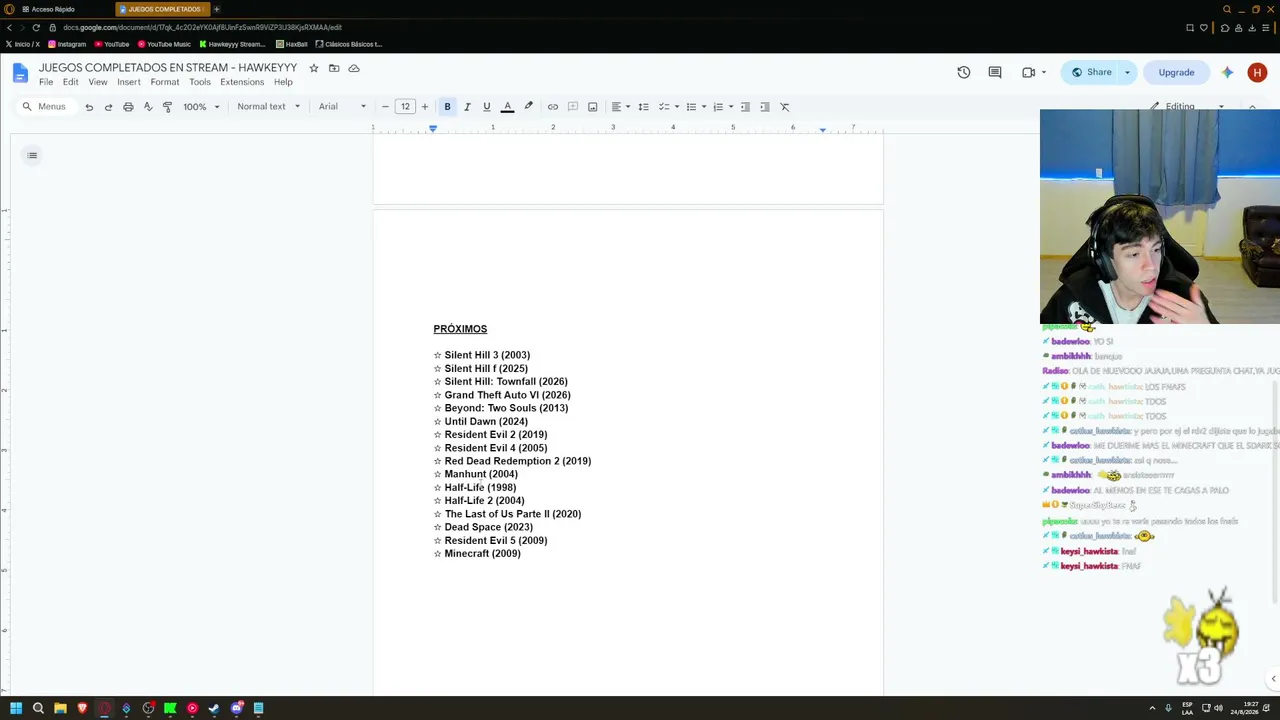
Task: Redo the last action
Action: click(x=108, y=107)
